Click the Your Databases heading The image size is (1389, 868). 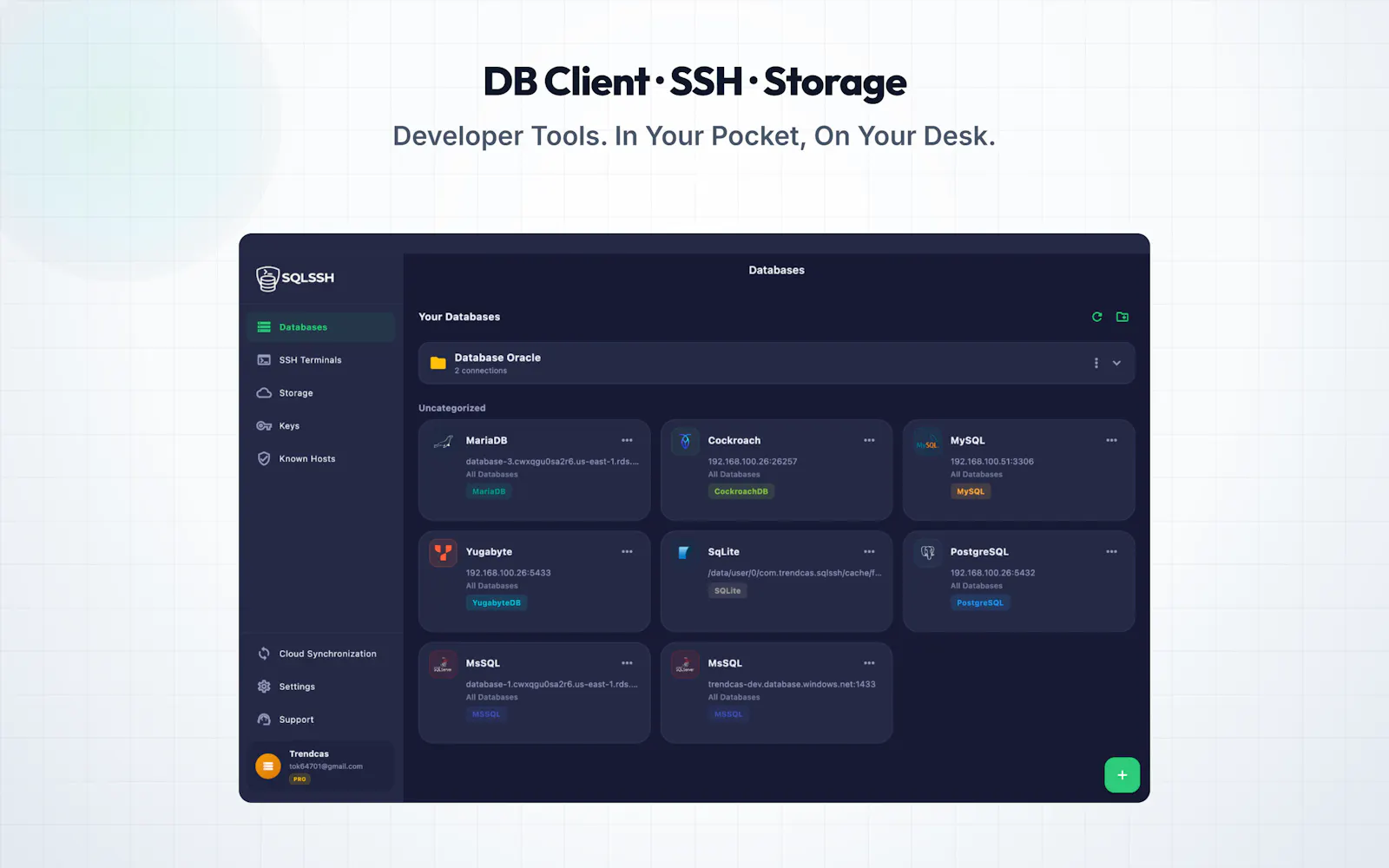coord(459,317)
